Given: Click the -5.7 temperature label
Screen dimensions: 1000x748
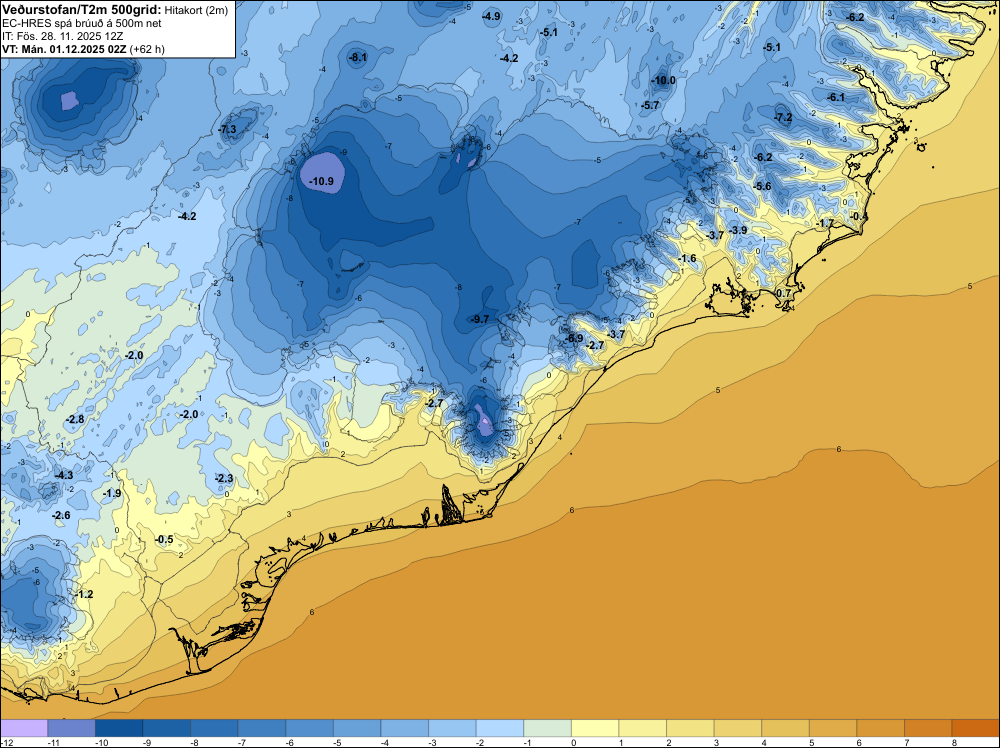Looking at the screenshot, I should [x=651, y=105].
